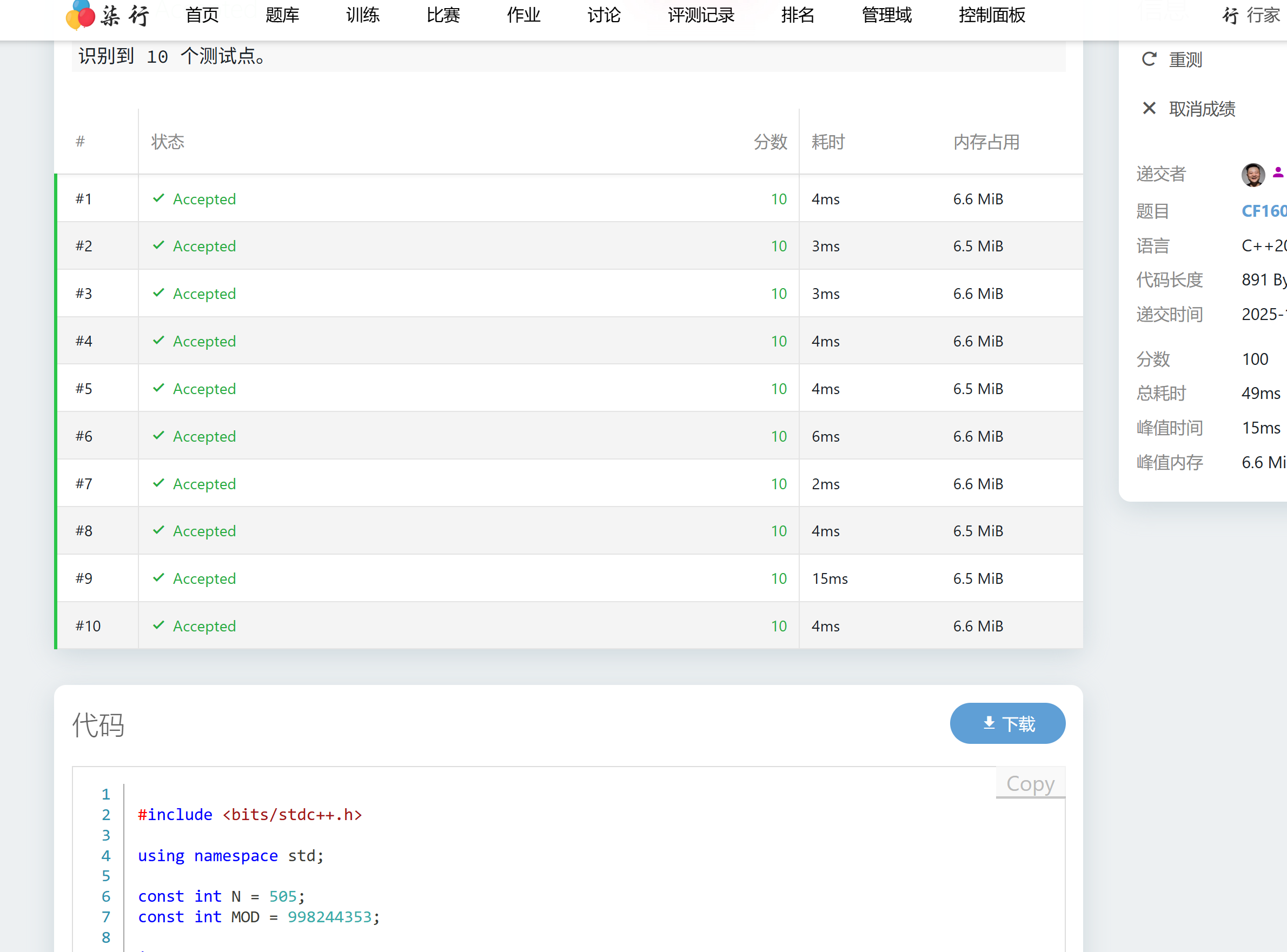Click the green checkmark on test #1

tap(158, 198)
